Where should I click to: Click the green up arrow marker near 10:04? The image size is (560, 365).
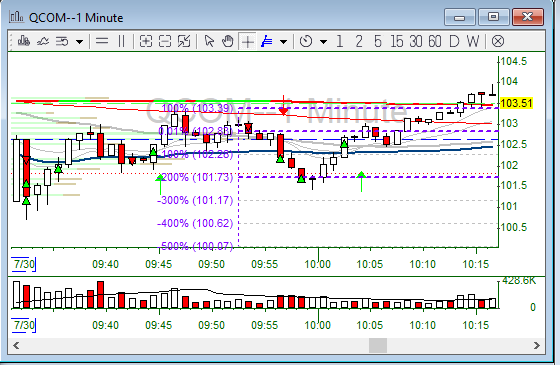[361, 181]
